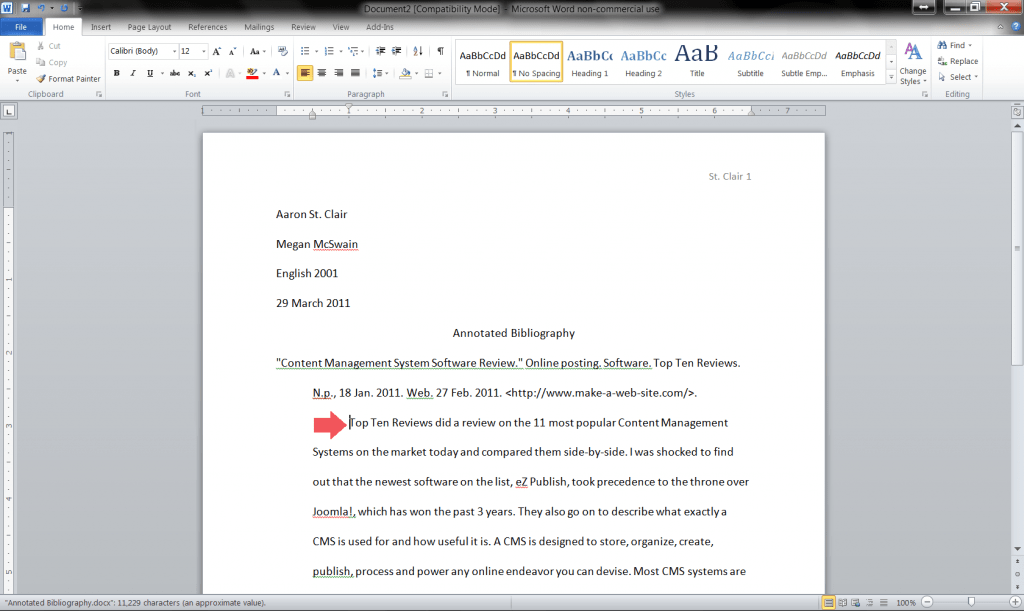Apply strikethrough with the abc icon
The height and width of the screenshot is (611, 1024).
[x=174, y=73]
